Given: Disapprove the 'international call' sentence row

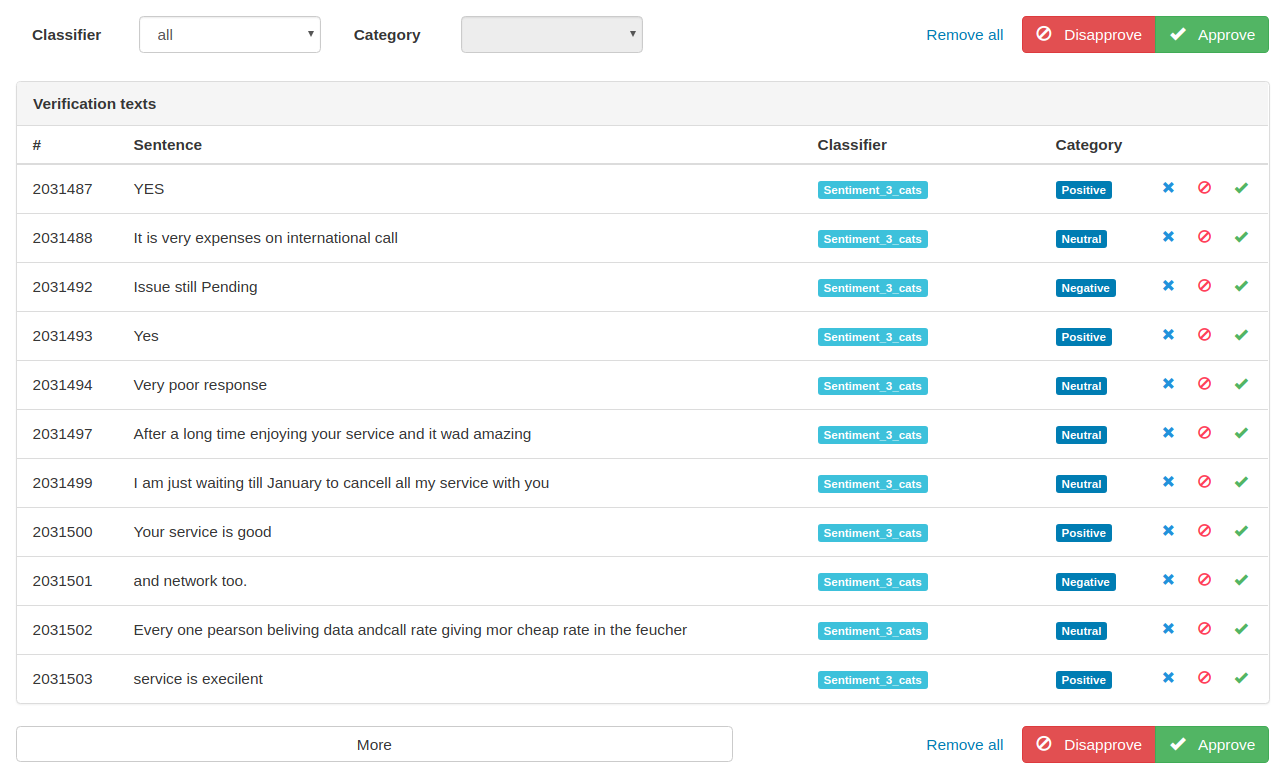Looking at the screenshot, I should [x=1204, y=237].
